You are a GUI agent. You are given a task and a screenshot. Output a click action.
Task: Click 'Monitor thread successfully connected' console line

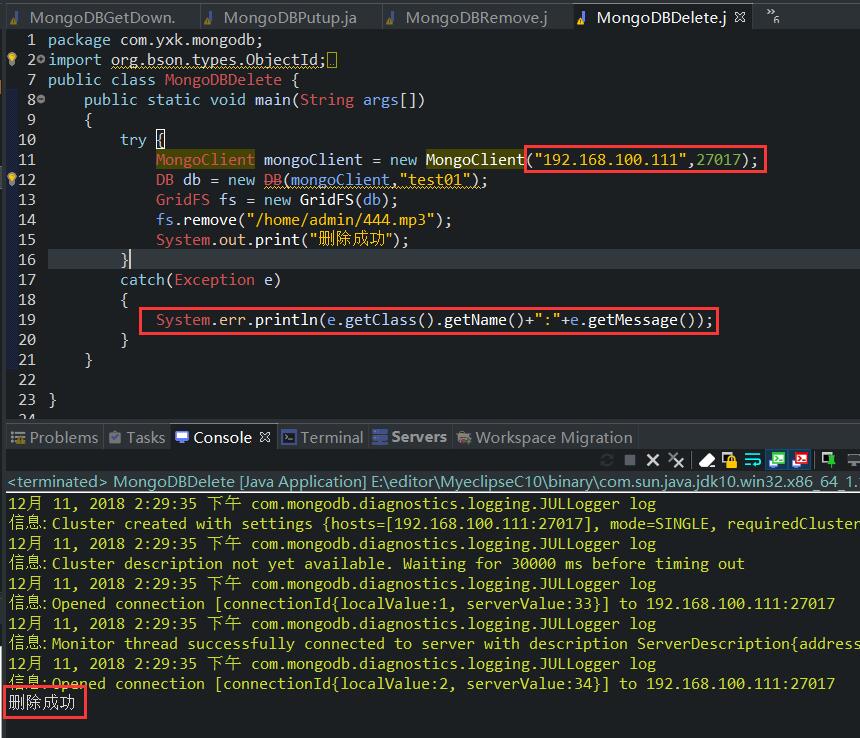tap(433, 643)
